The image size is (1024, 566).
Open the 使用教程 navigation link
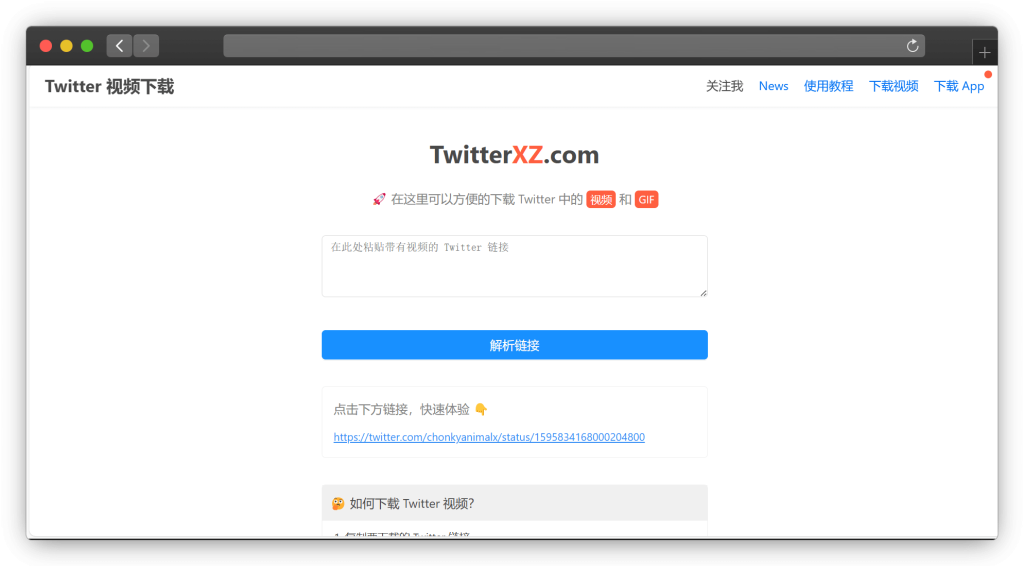tap(828, 86)
